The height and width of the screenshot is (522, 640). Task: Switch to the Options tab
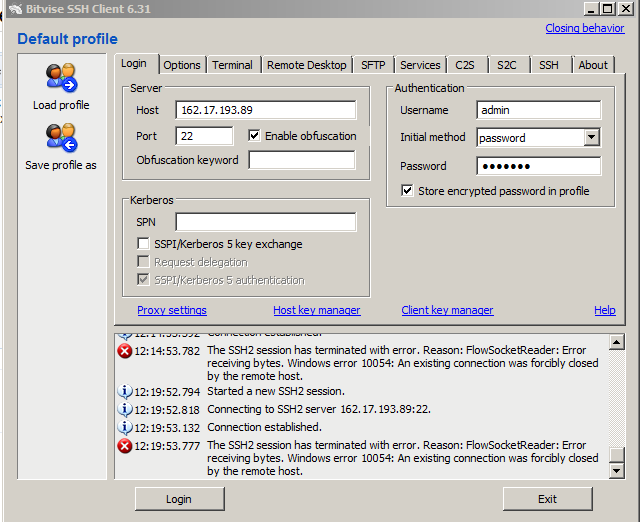click(182, 65)
